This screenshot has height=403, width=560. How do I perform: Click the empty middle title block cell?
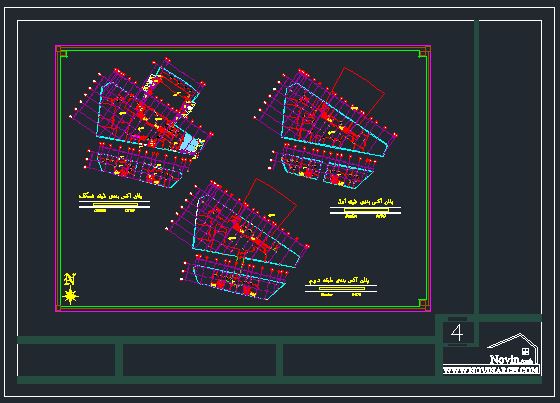(x=199, y=360)
